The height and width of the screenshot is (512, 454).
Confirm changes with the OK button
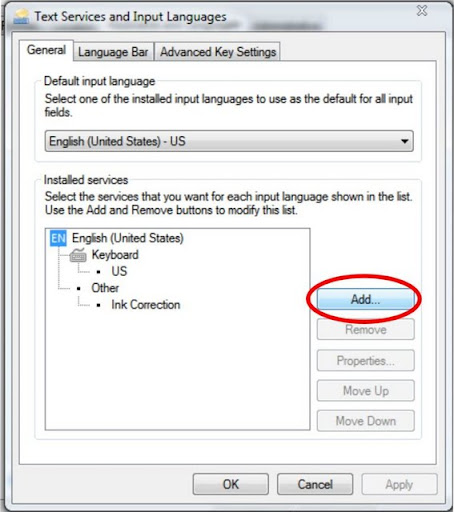point(231,484)
